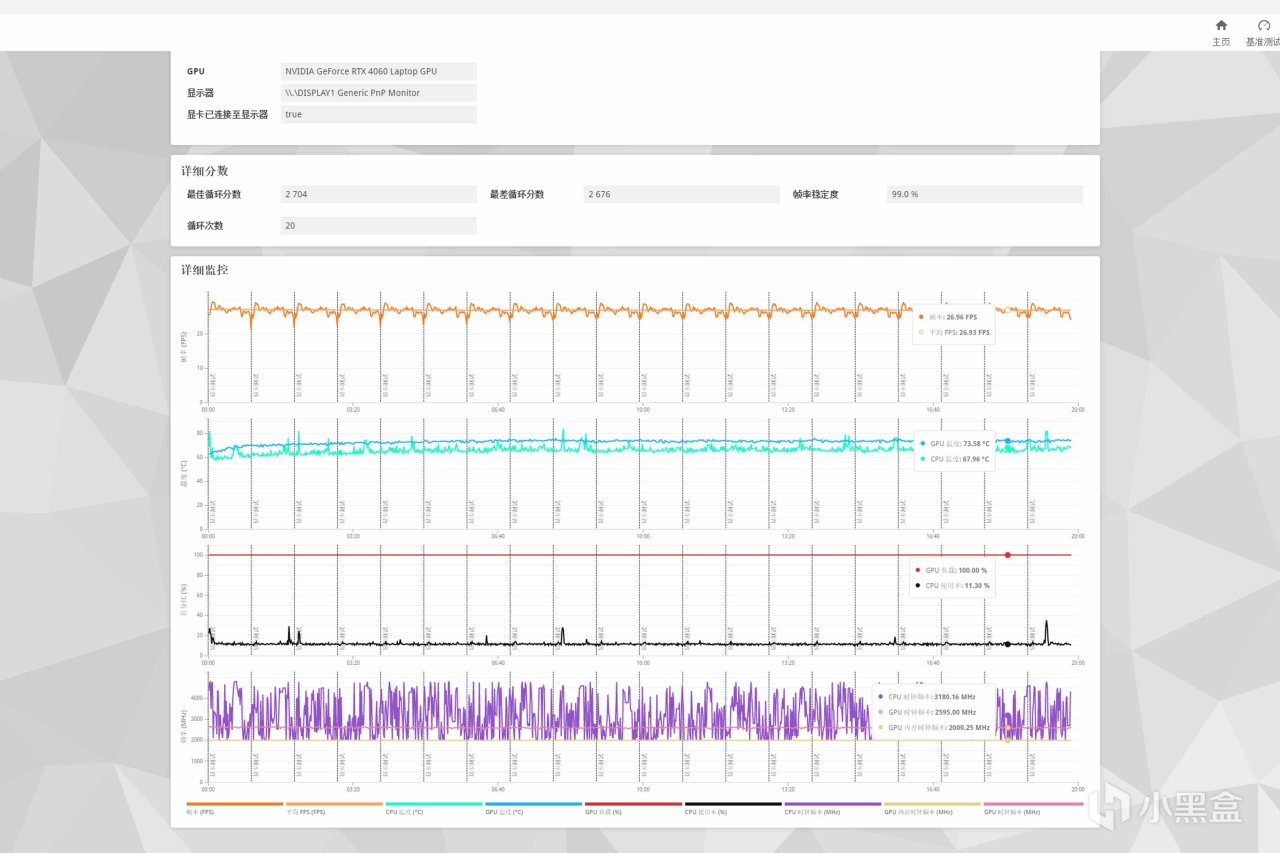Click the blue GPU 温度 data point marker
This screenshot has height=853, width=1280.
point(1007,441)
